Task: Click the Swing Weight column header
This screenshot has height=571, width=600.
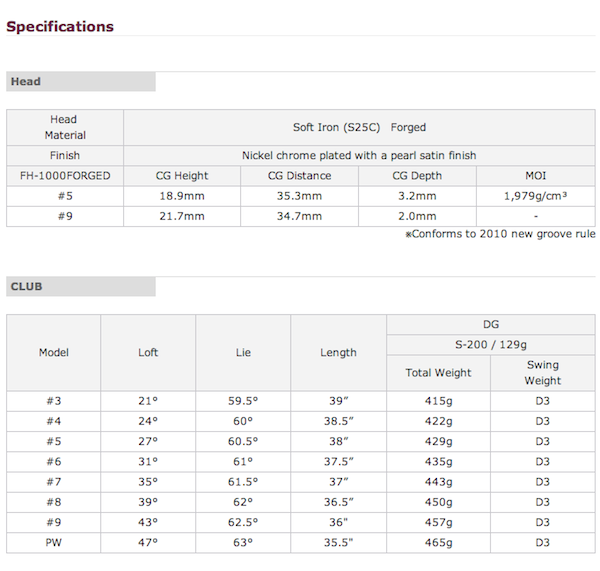Action: [543, 373]
